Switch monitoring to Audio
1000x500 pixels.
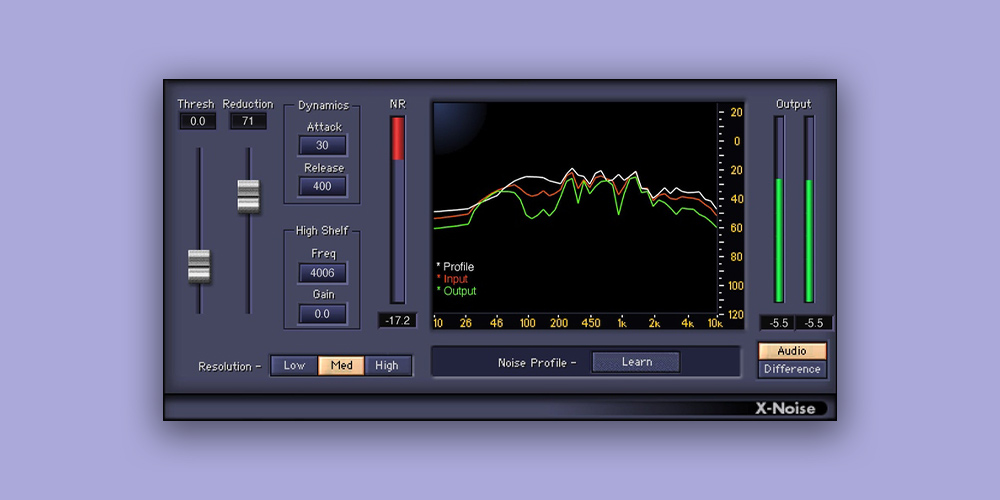[x=792, y=351]
